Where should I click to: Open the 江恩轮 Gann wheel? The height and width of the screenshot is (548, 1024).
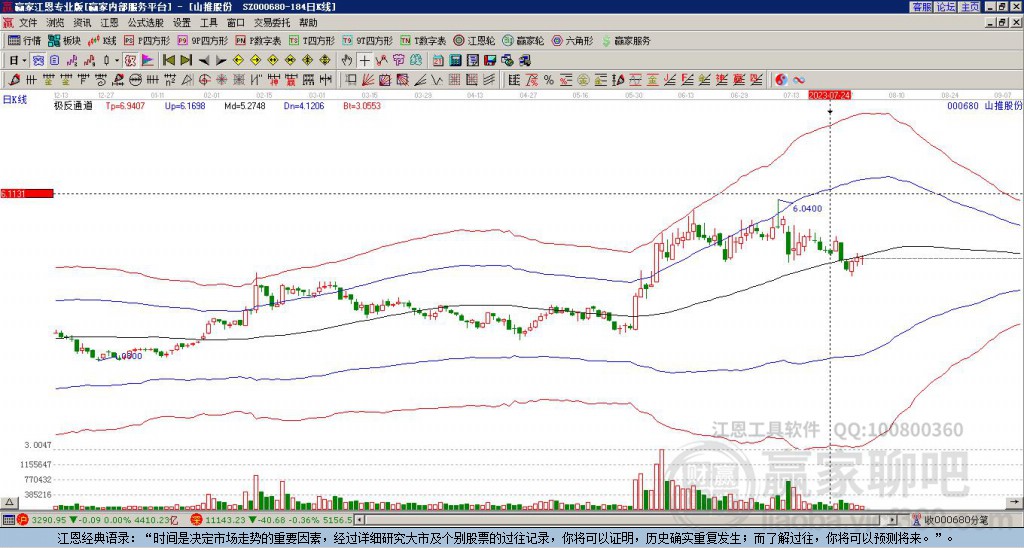(474, 40)
